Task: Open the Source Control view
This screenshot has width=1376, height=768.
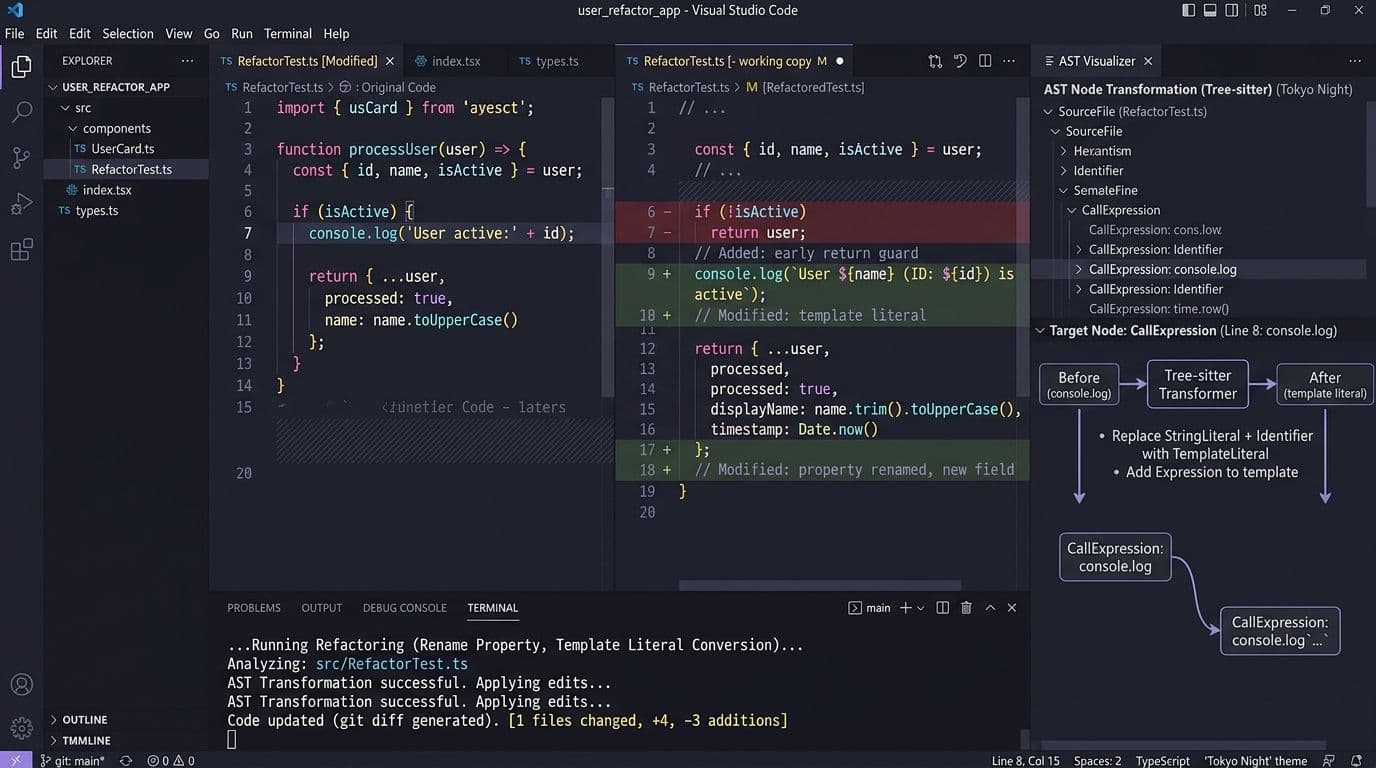Action: click(21, 157)
